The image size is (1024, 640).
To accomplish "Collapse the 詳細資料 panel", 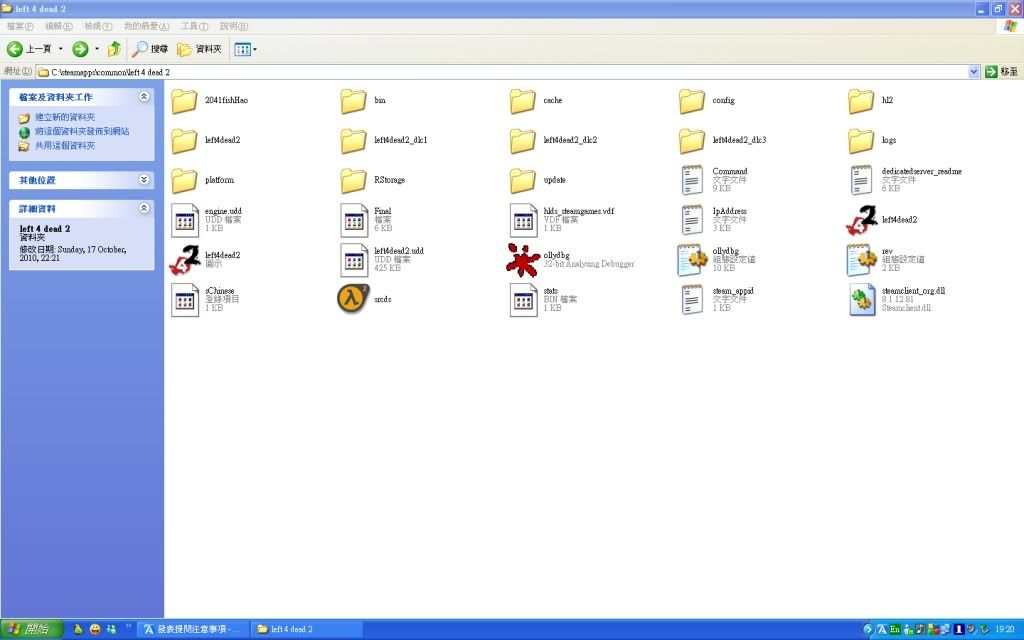I will [x=144, y=208].
